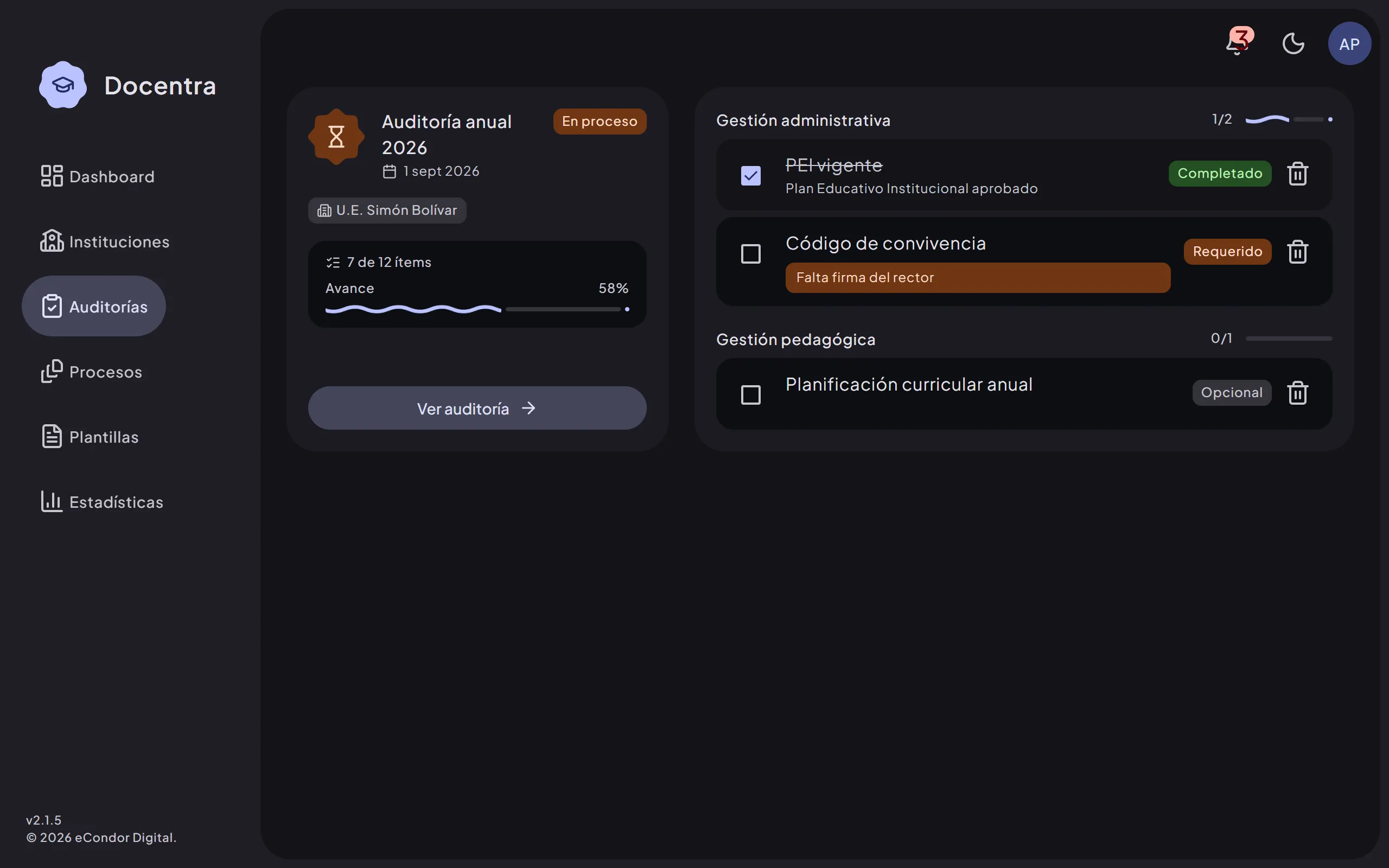This screenshot has width=1389, height=868.
Task: Open the notifications bell
Action: click(x=1238, y=43)
